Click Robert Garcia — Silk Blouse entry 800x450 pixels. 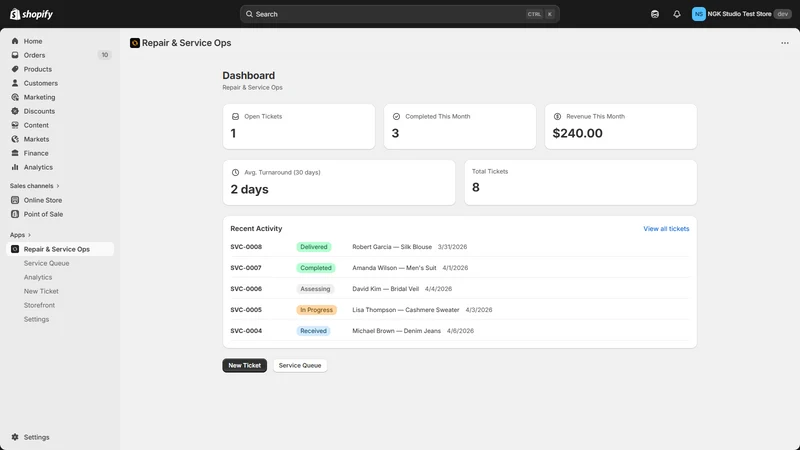tap(392, 247)
